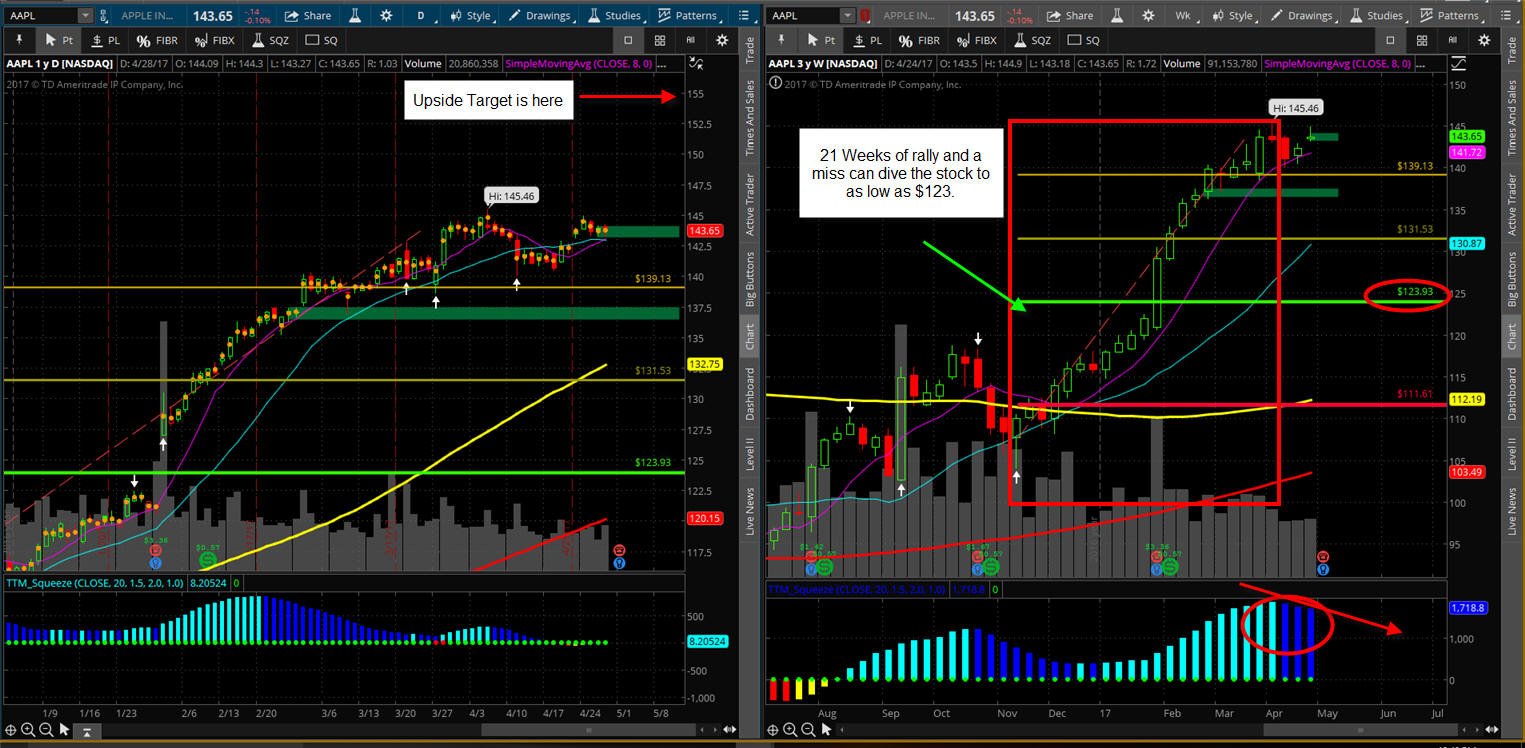Open Dashboard side tab of right chart
The width and height of the screenshot is (1525, 748).
pos(1512,393)
